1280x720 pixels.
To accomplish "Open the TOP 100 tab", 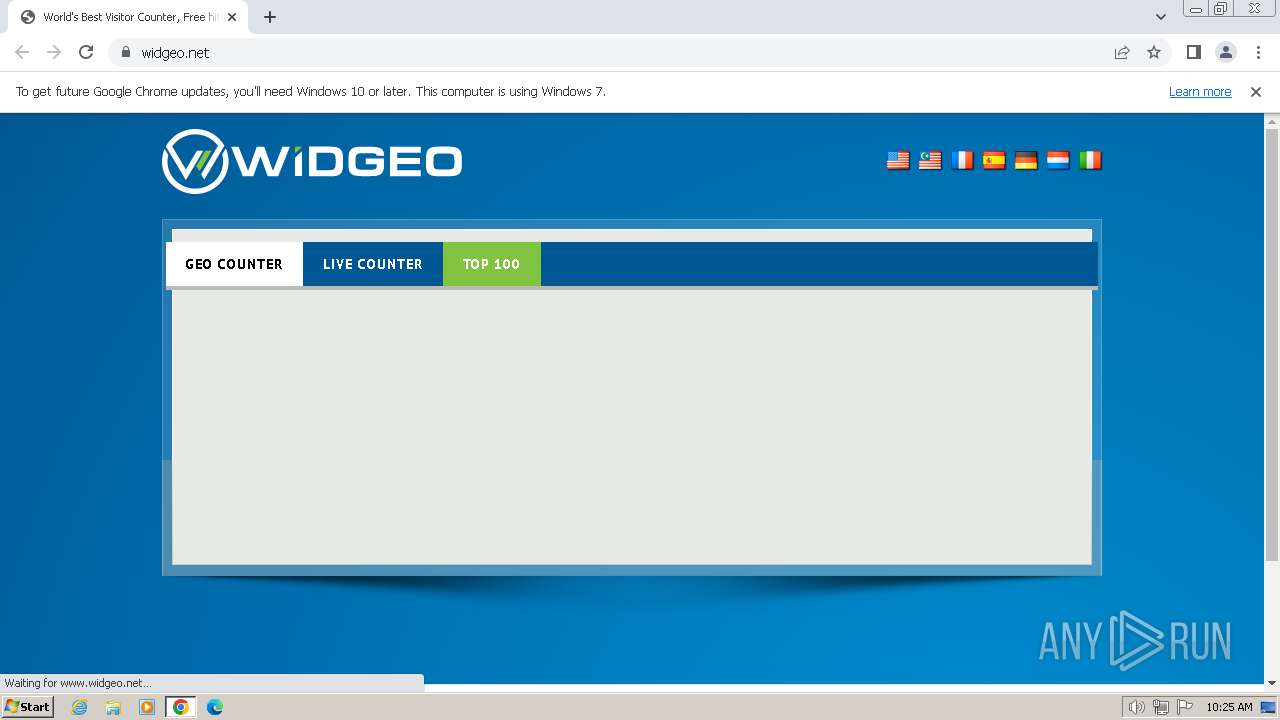I will pos(492,264).
